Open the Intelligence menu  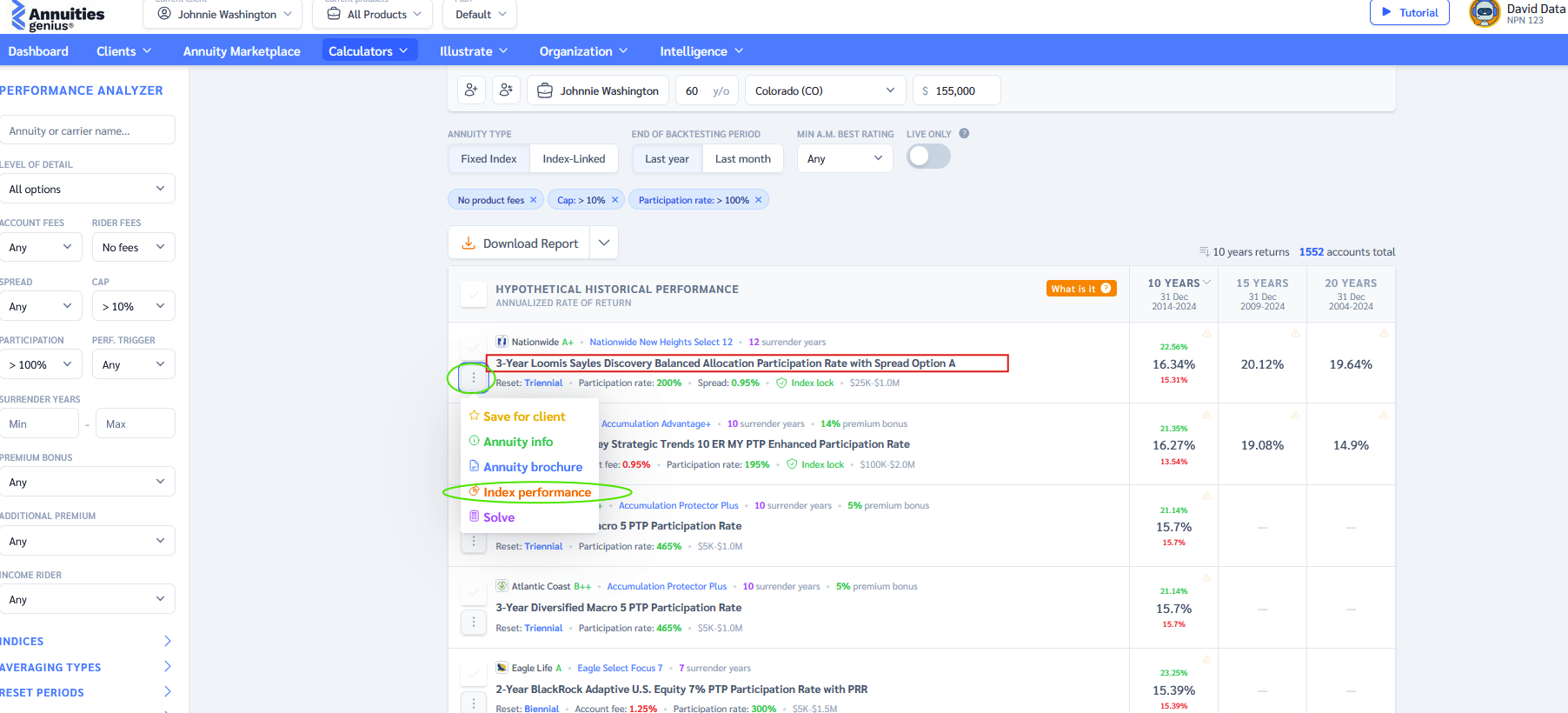[x=701, y=51]
